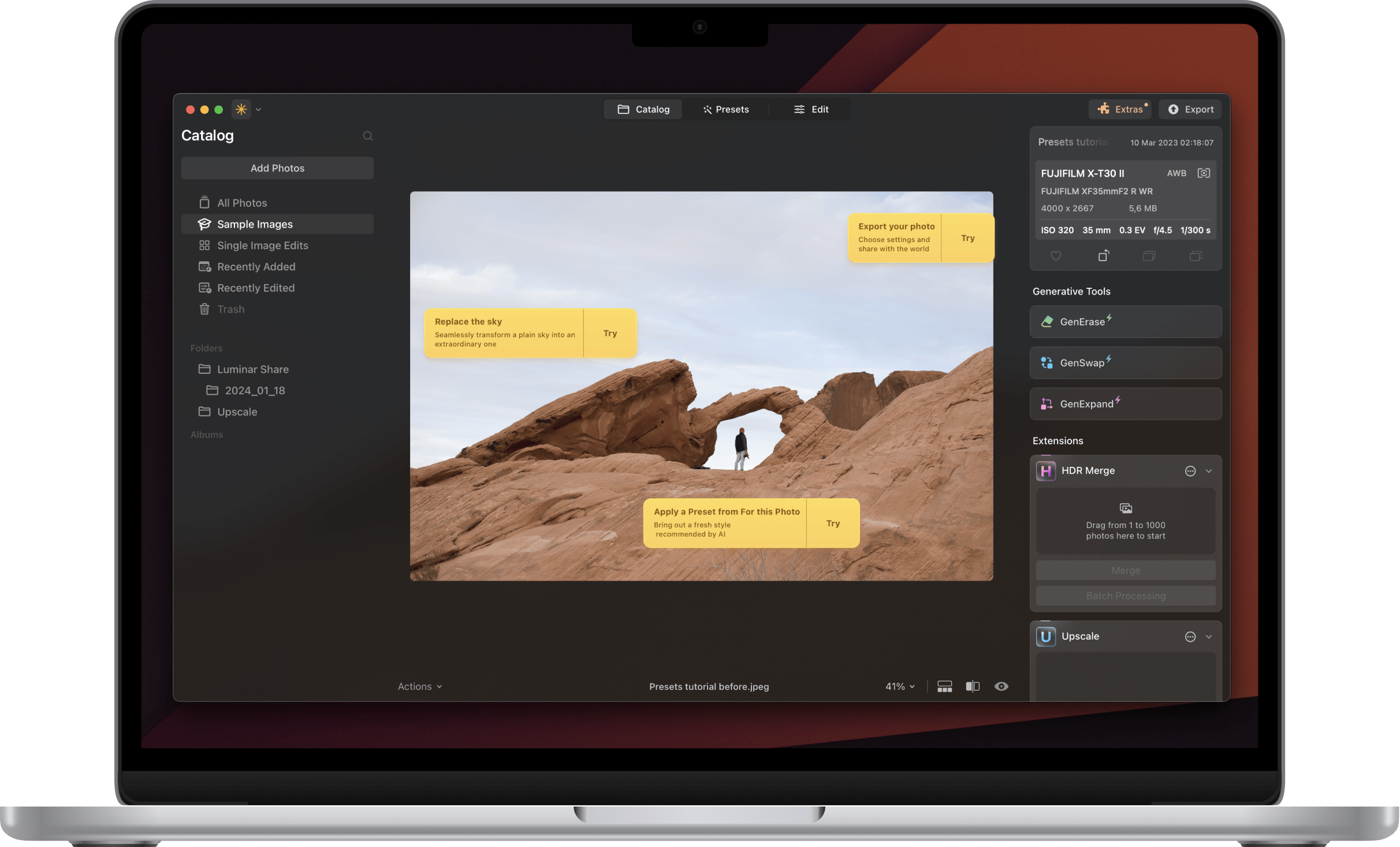The image size is (1400, 847).
Task: Click the rotate image icon under photo info
Action: [x=1103, y=256]
